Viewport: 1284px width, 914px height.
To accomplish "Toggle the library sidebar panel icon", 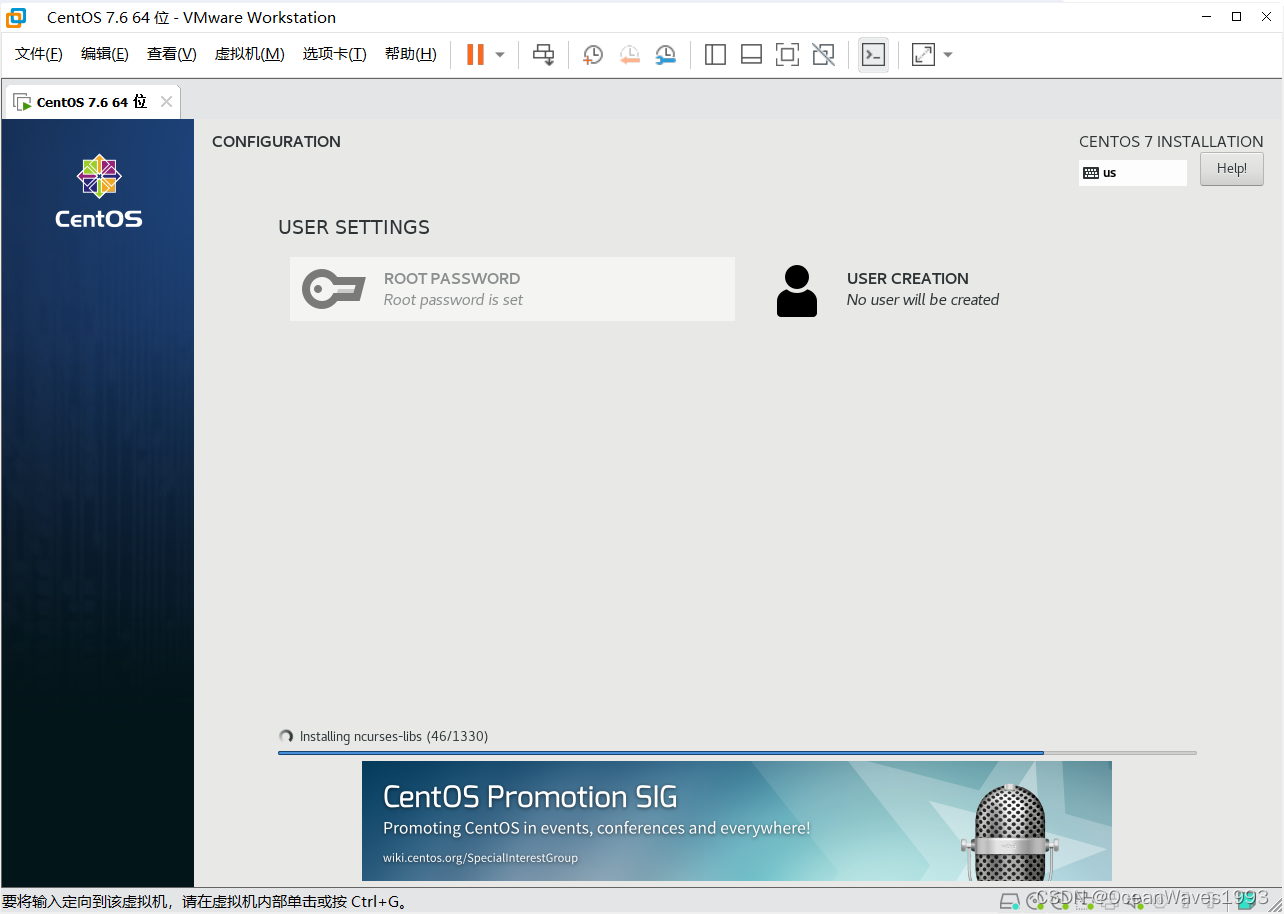I will 715,55.
